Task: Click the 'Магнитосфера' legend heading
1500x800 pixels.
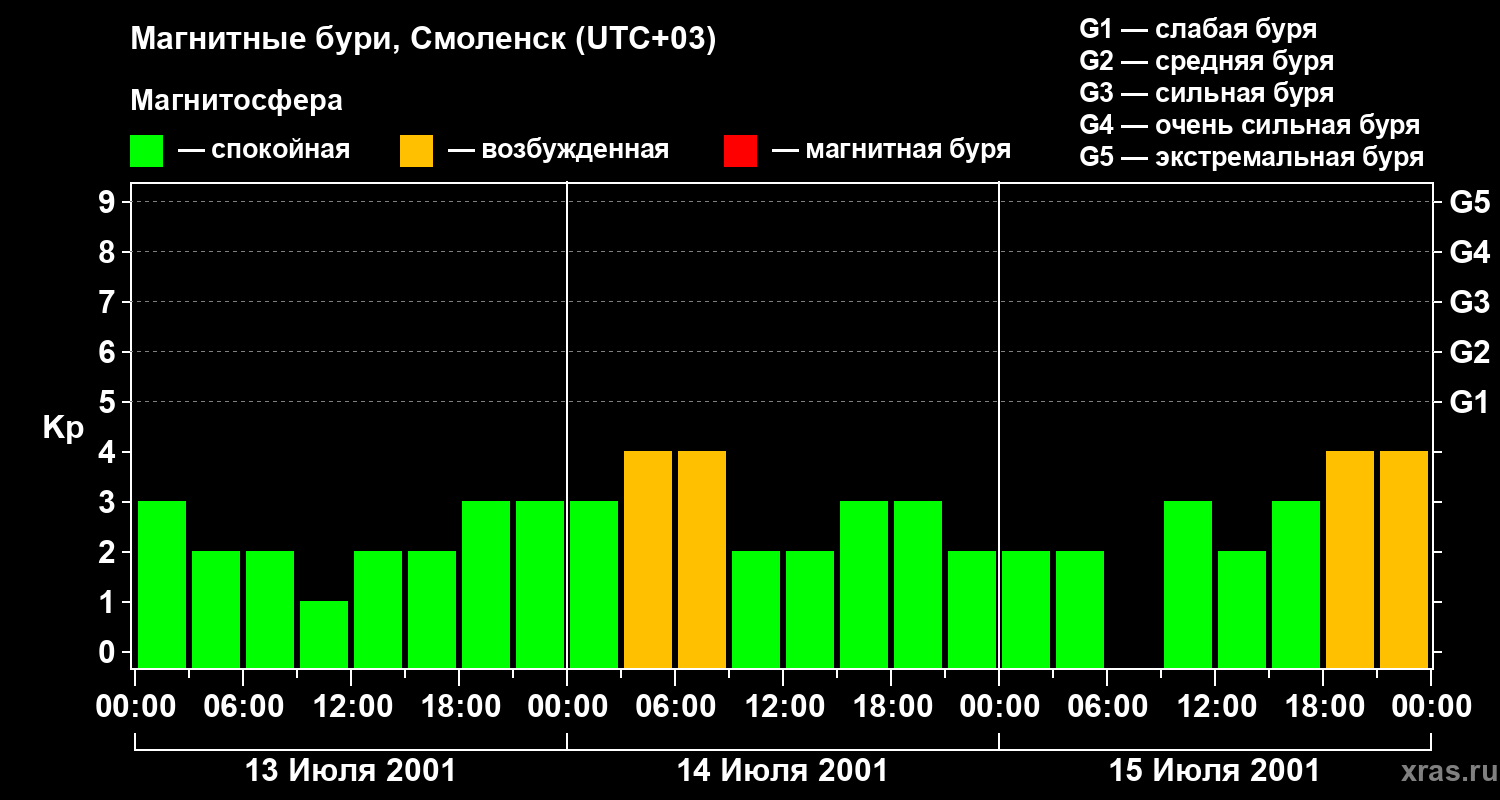Action: [x=236, y=101]
